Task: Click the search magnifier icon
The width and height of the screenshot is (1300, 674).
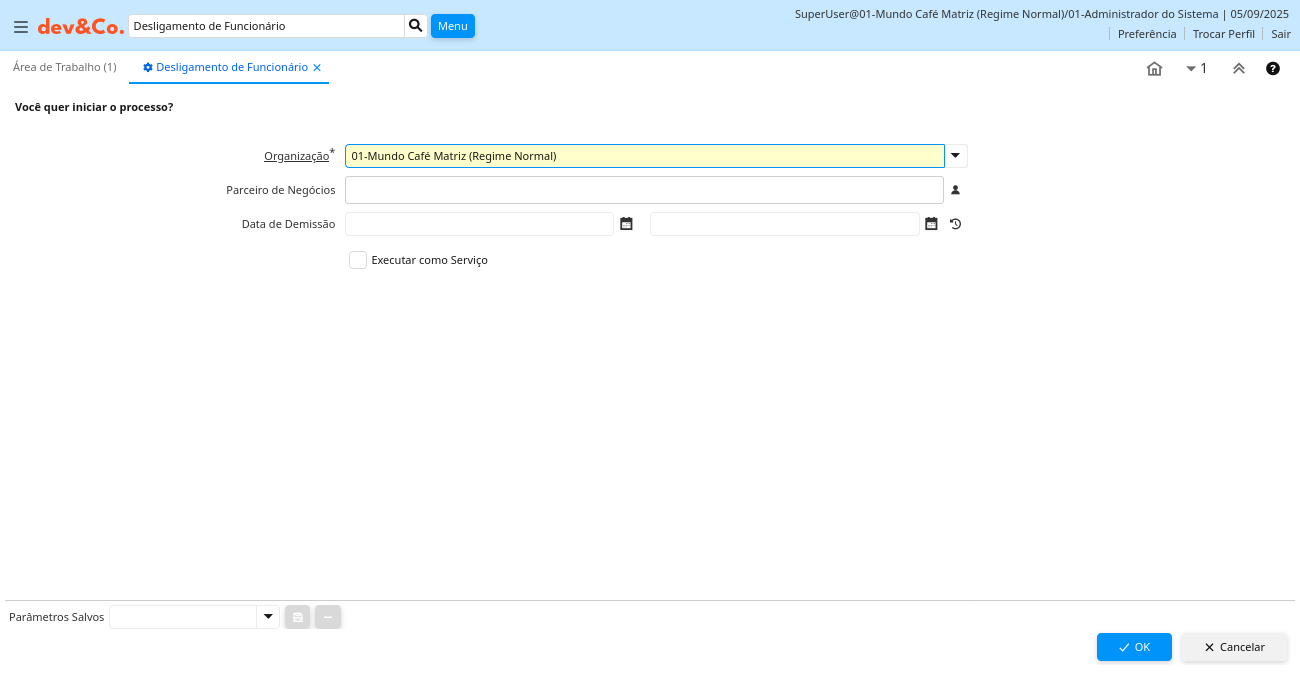Action: click(x=416, y=26)
